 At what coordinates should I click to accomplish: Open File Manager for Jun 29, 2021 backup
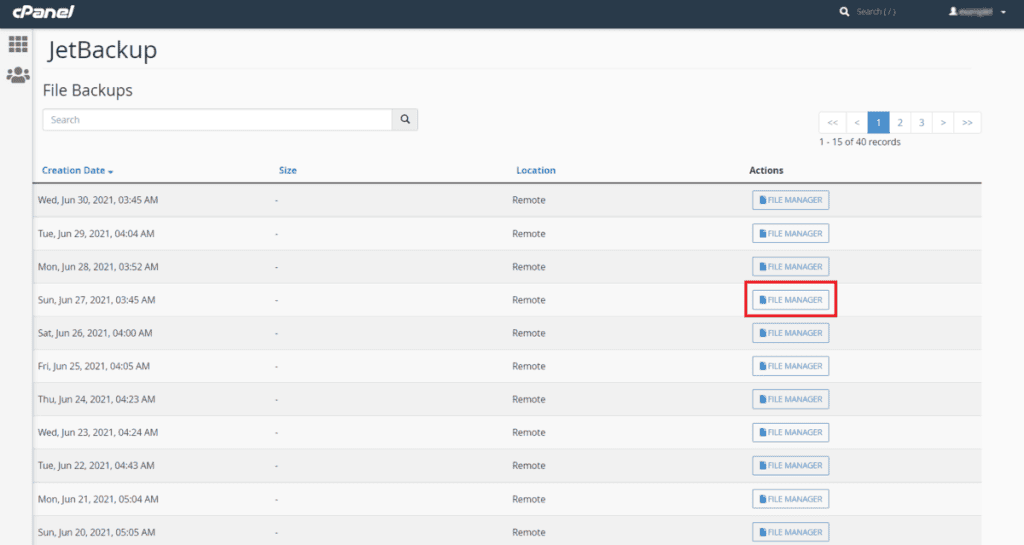pos(790,234)
